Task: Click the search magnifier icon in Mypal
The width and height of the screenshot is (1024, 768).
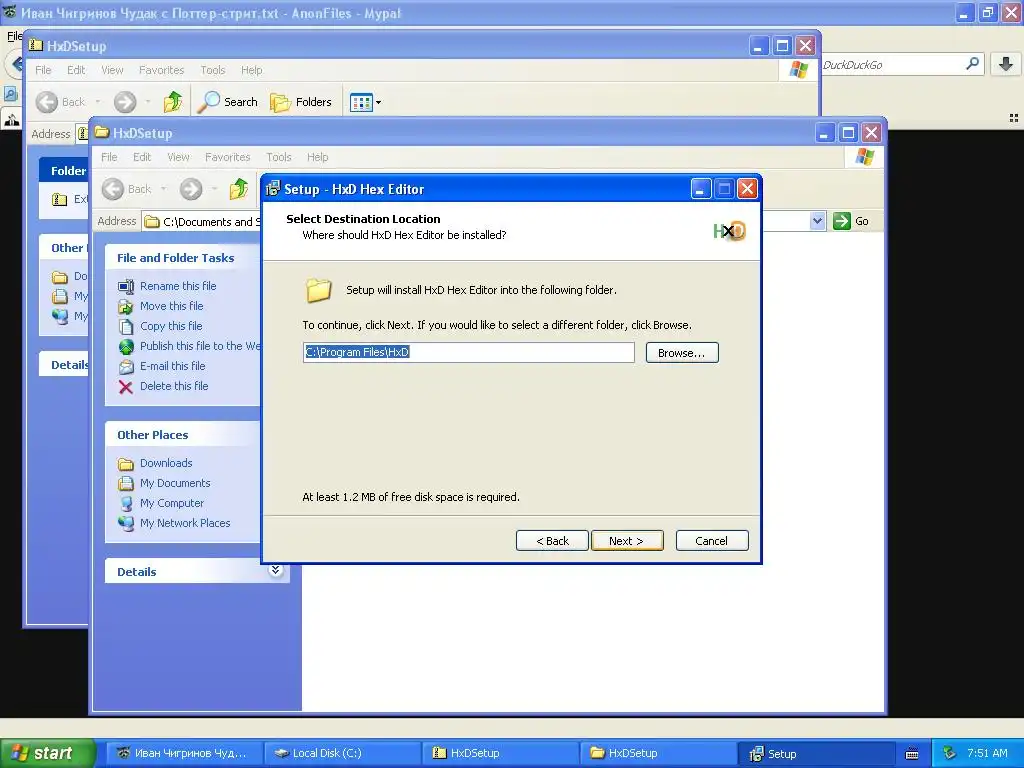Action: point(972,64)
